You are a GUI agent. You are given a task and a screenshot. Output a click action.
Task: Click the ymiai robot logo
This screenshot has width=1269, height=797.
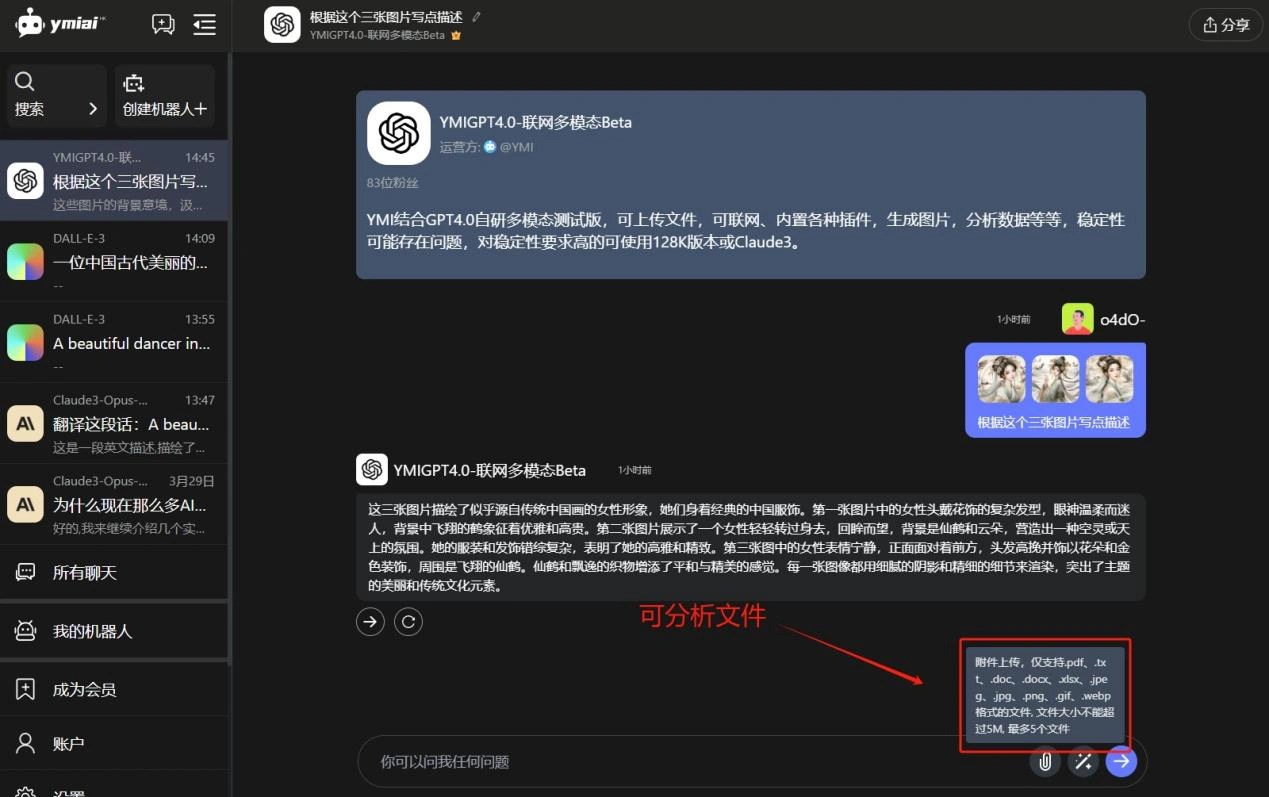(61, 23)
